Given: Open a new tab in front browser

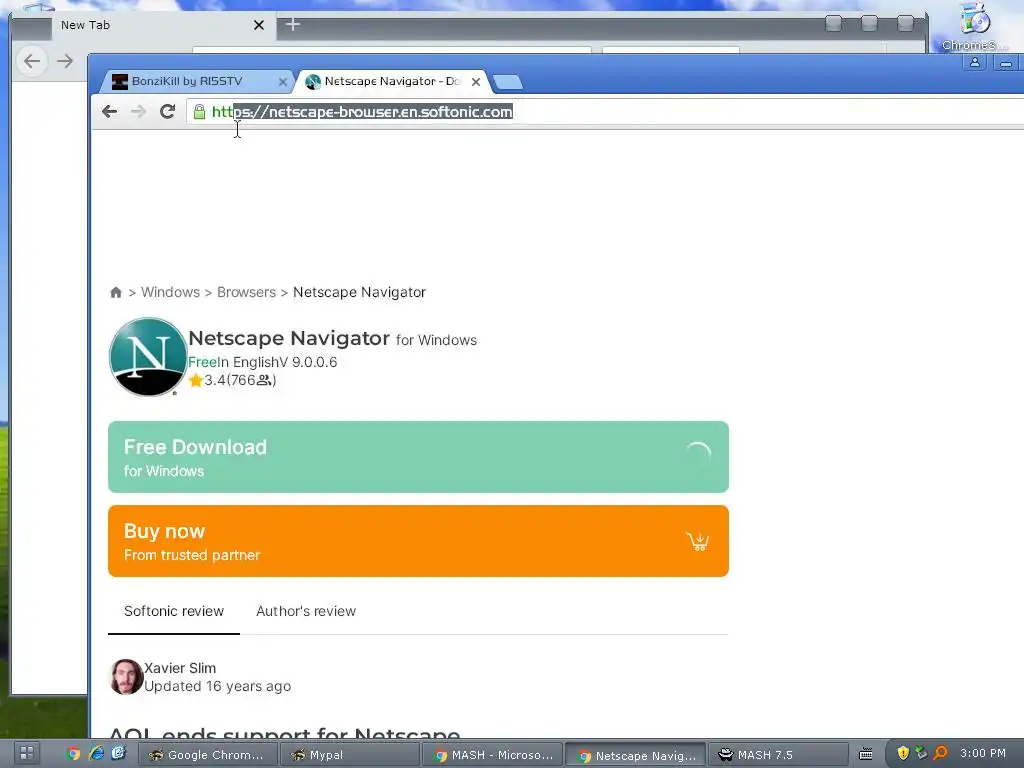Looking at the screenshot, I should pyautogui.click(x=507, y=82).
